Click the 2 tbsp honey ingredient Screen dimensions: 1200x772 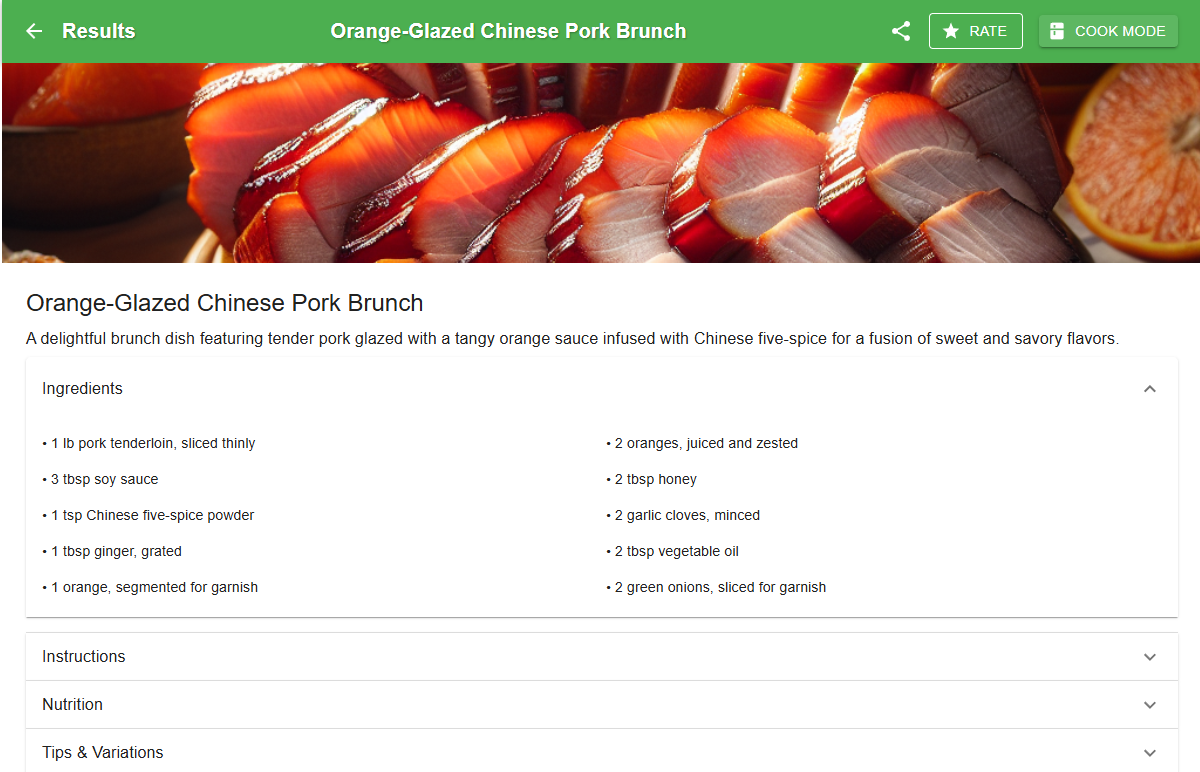[655, 480]
